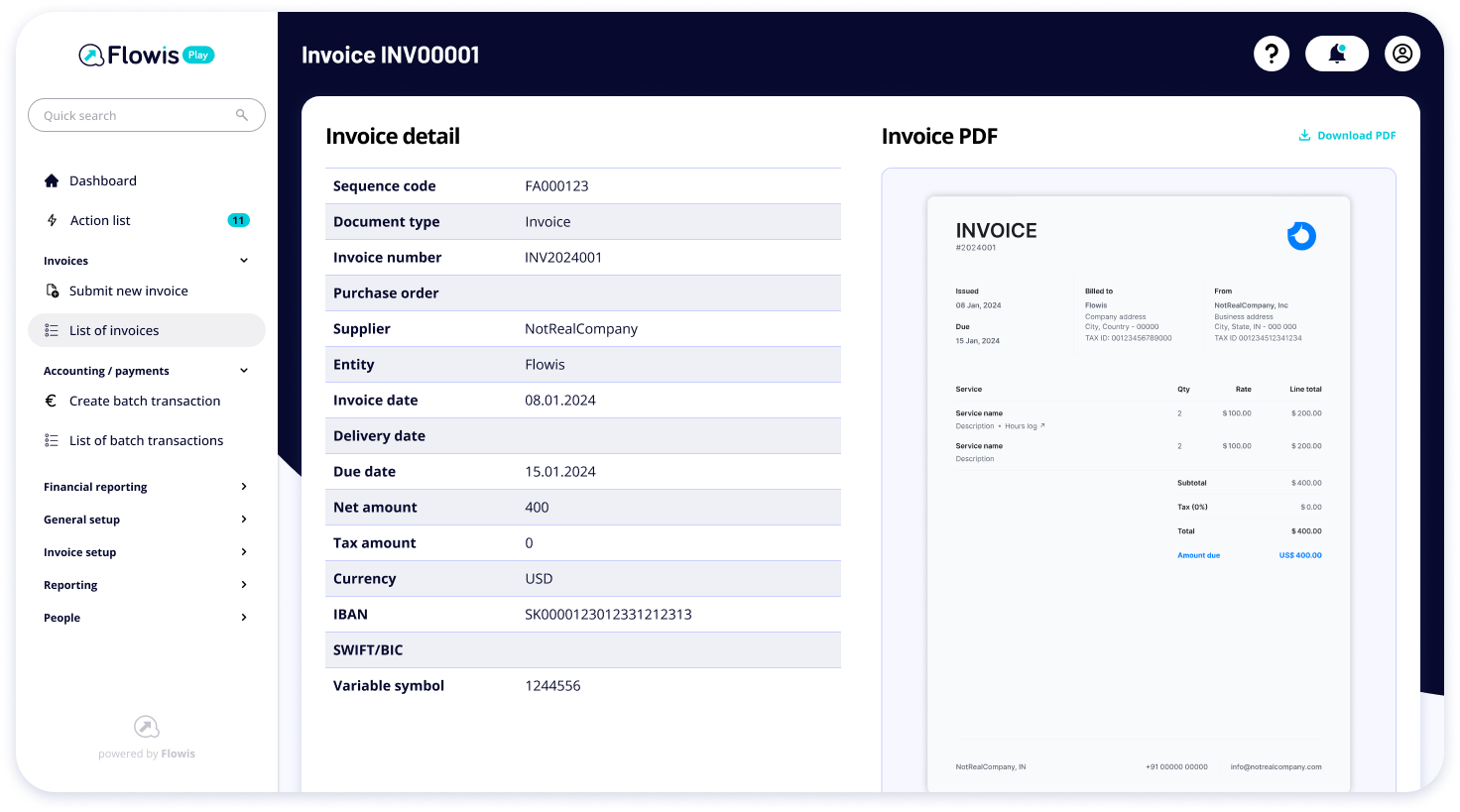Open the user profile icon
The width and height of the screenshot is (1460, 812).
[1402, 54]
